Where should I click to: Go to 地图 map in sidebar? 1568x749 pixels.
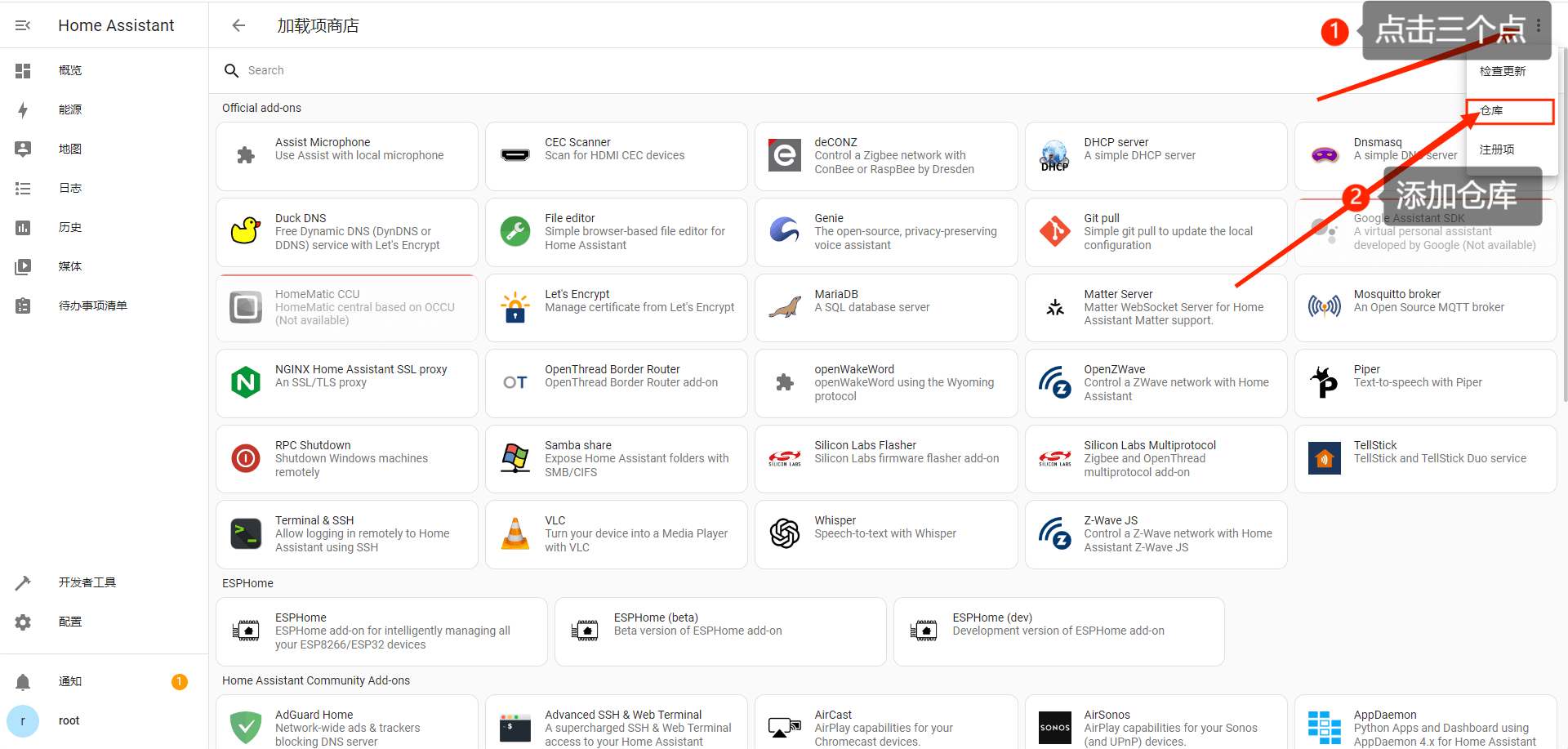tap(70, 149)
